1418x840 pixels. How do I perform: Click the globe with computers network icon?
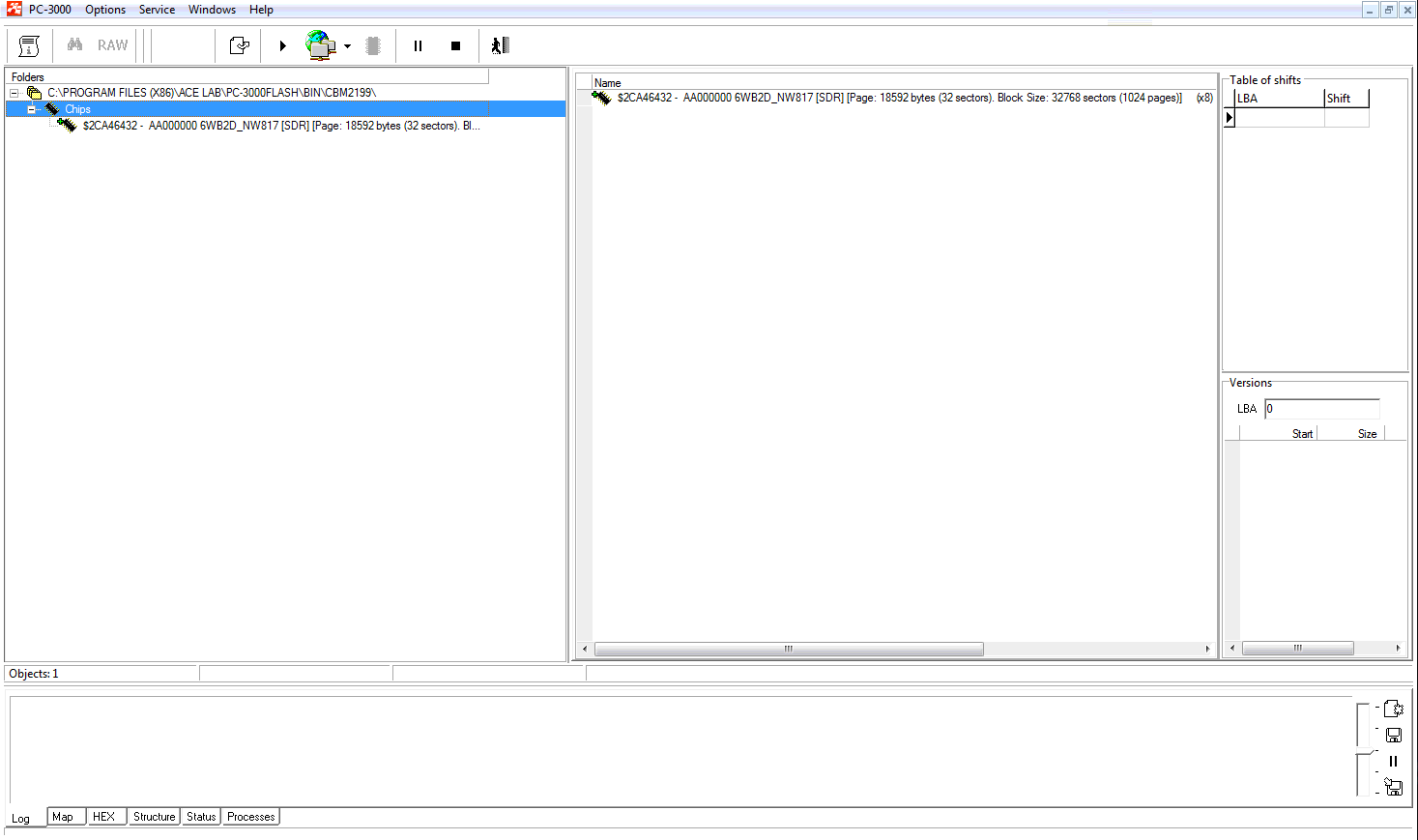(320, 45)
